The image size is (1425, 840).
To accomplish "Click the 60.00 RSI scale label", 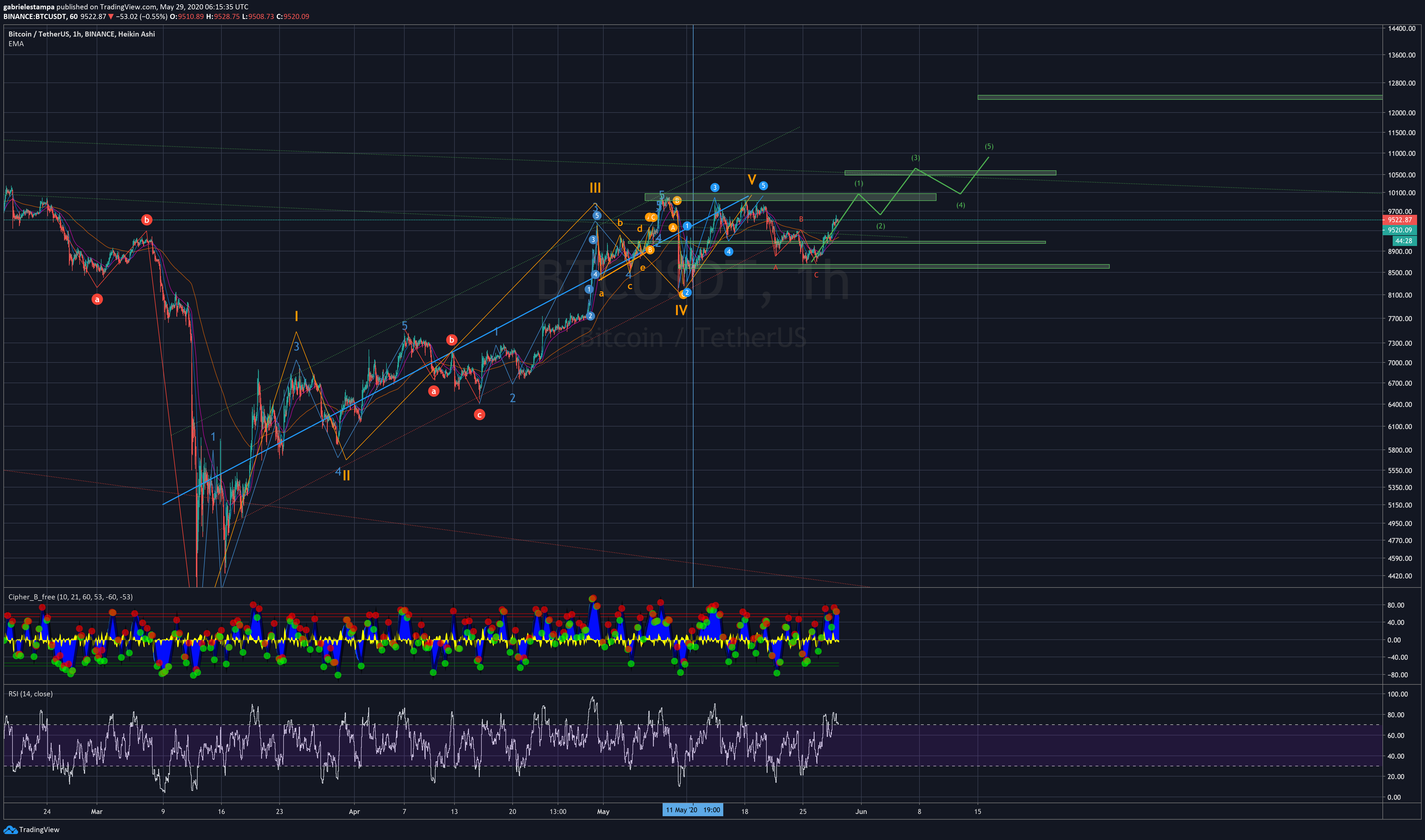I will [1396, 735].
